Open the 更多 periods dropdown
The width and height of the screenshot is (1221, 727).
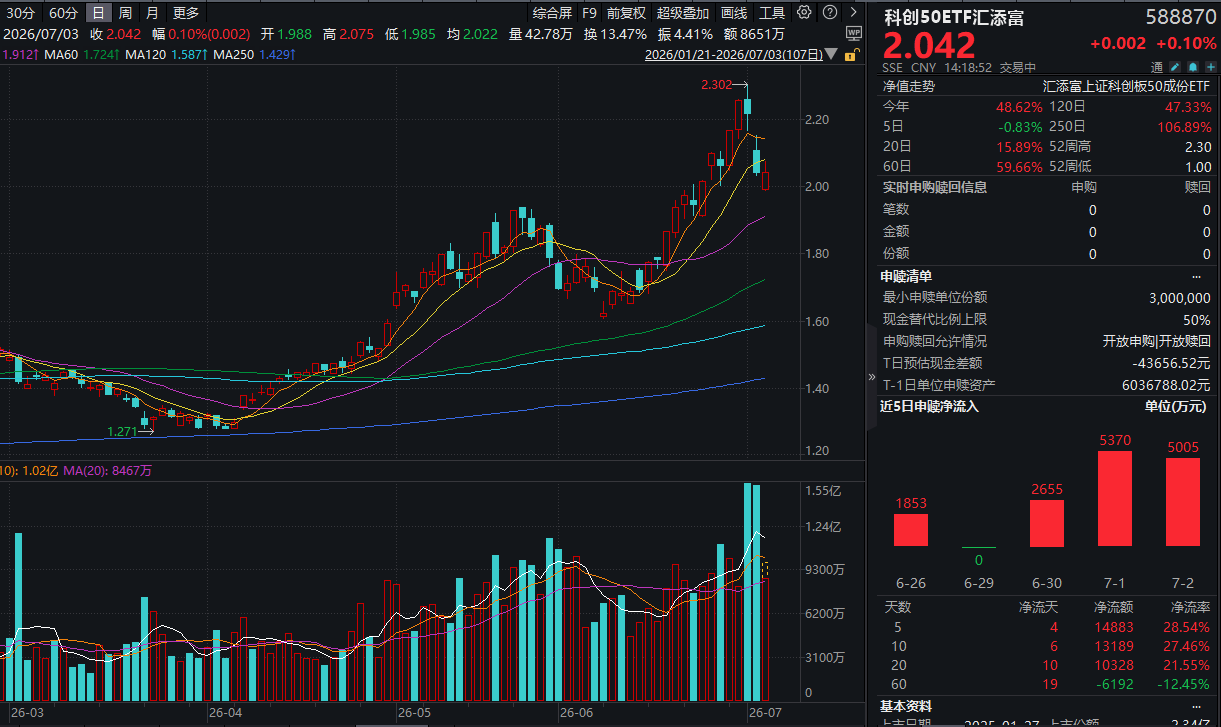point(185,13)
